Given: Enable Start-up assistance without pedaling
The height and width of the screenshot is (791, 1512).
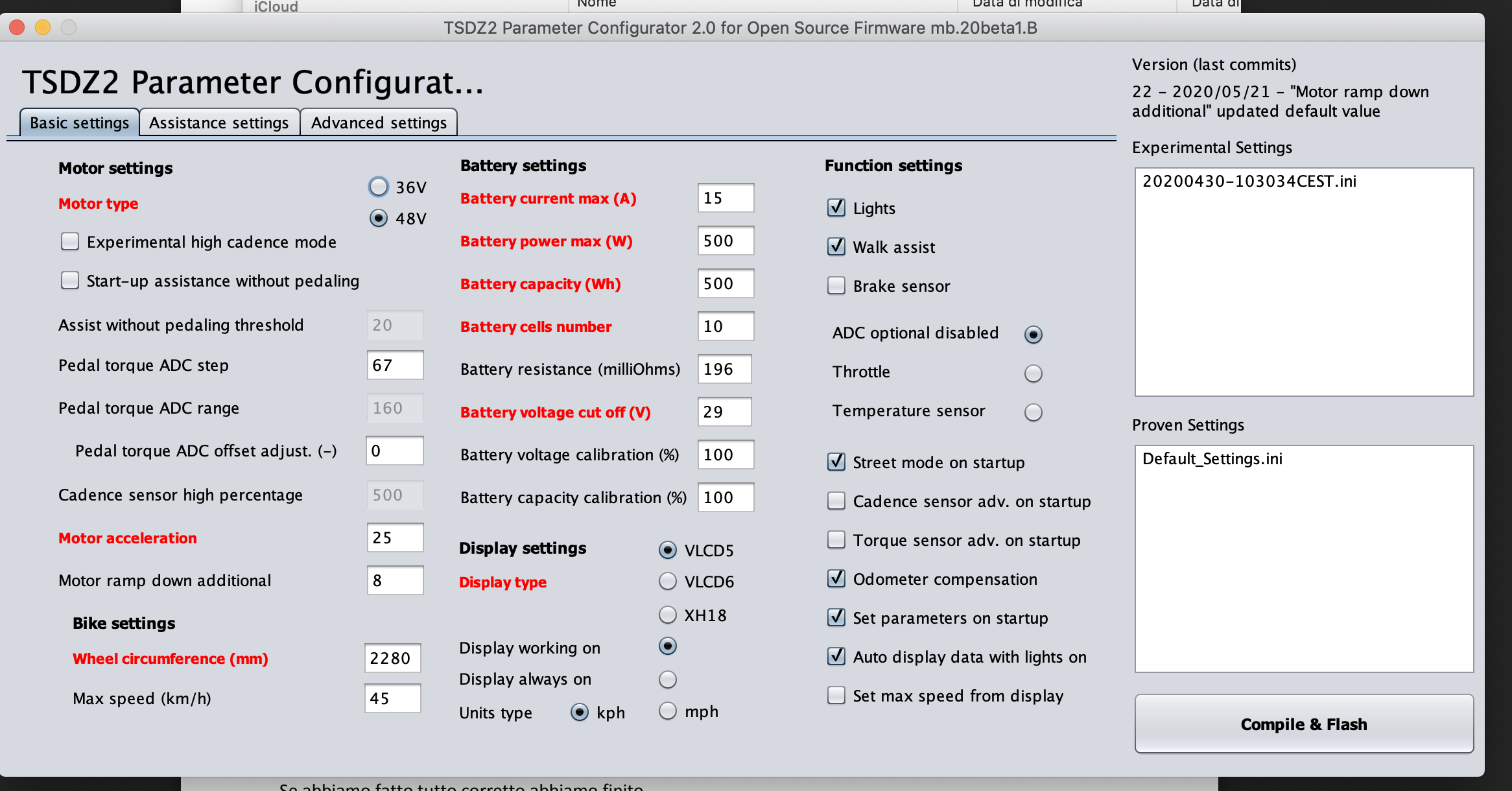Looking at the screenshot, I should tap(70, 281).
